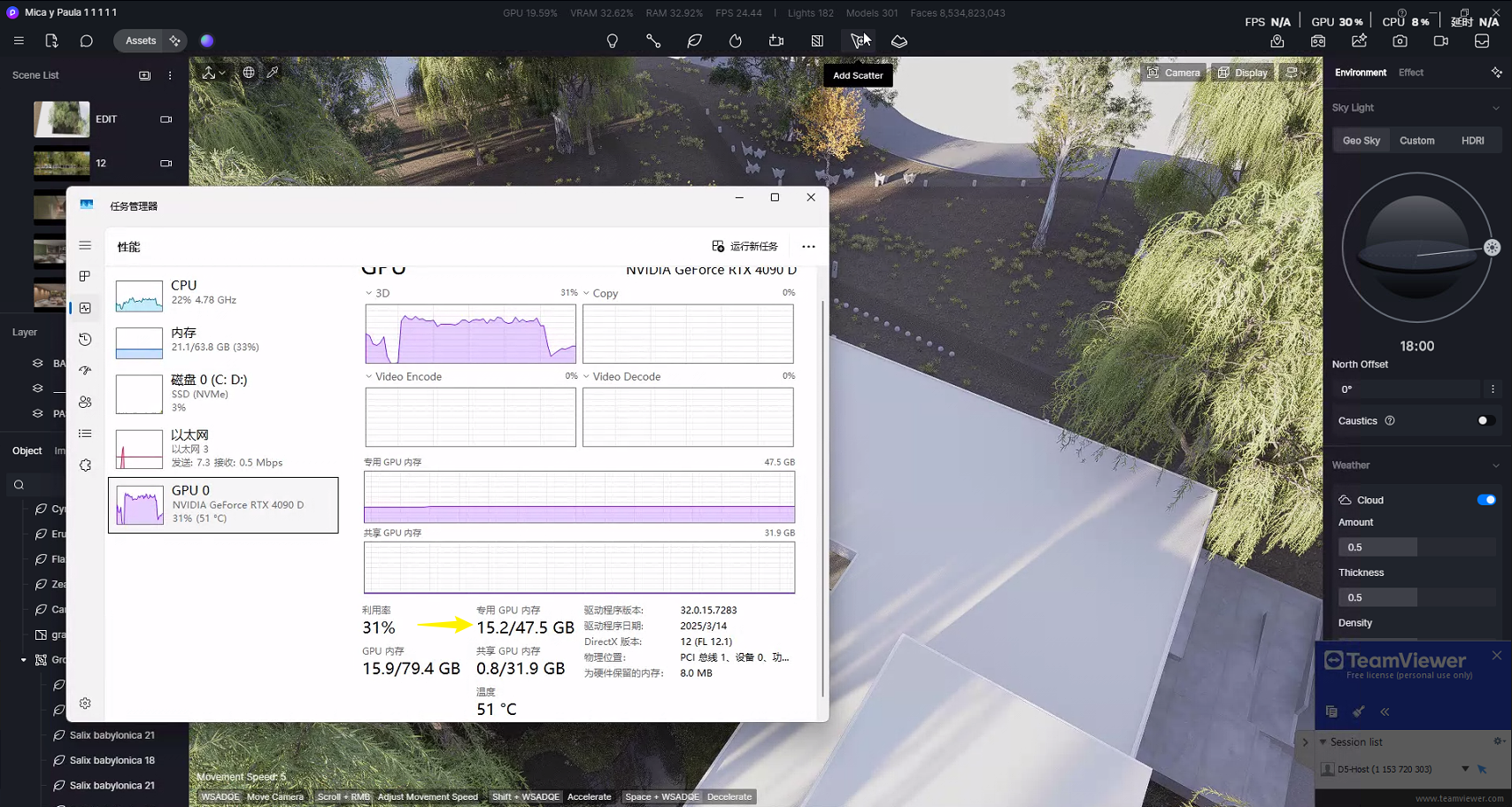
Task: Select scene thumbnail named 12
Action: [x=62, y=163]
